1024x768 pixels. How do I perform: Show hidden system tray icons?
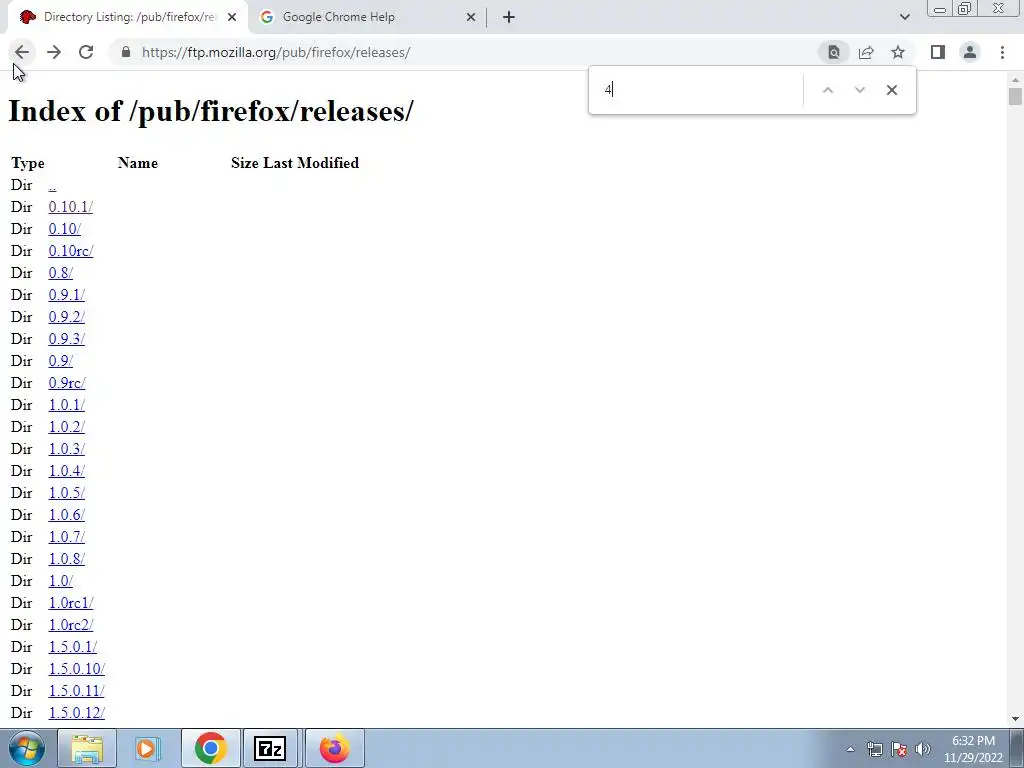coord(850,749)
